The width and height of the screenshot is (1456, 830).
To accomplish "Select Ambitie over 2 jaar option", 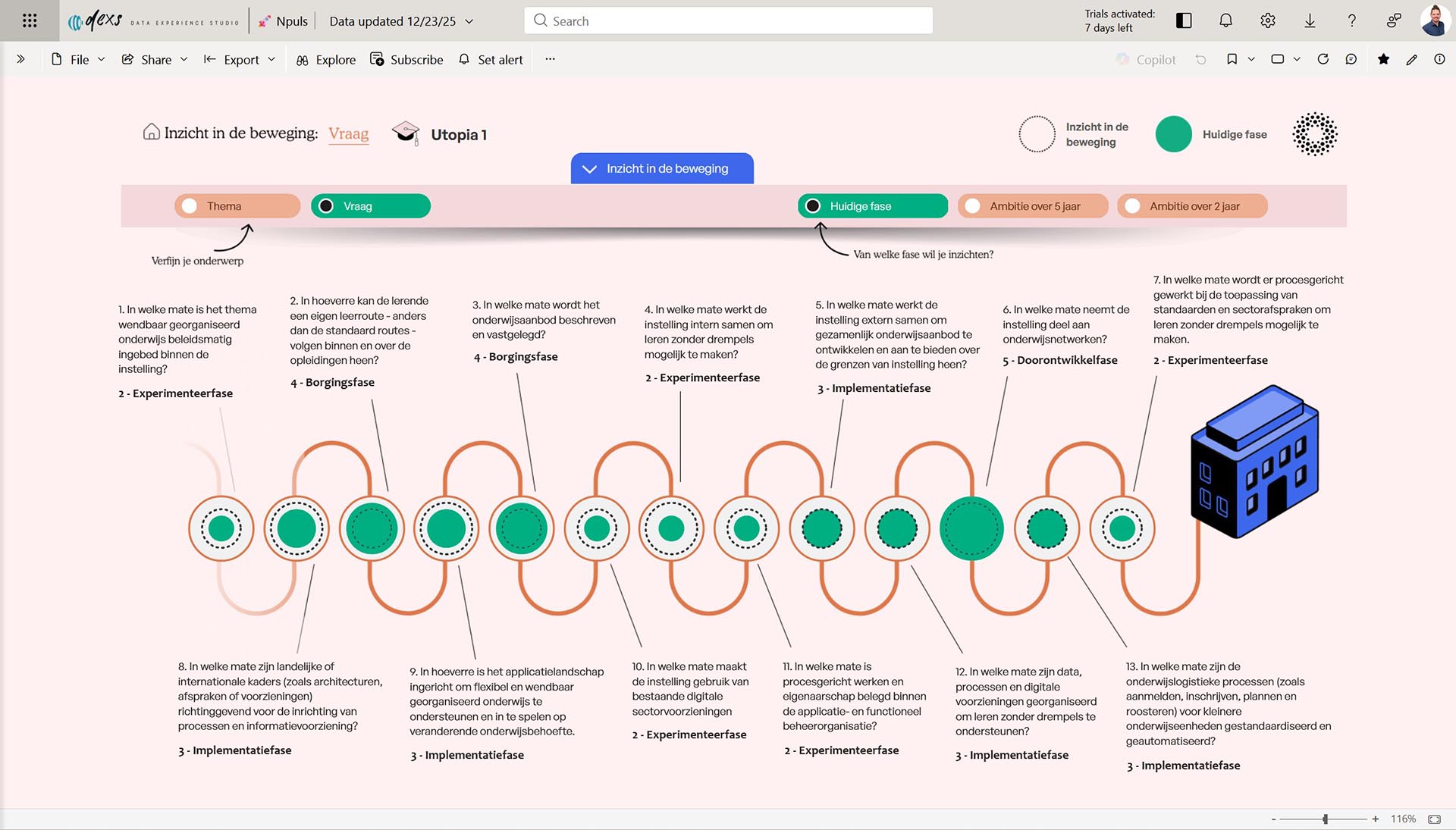I will [1132, 206].
